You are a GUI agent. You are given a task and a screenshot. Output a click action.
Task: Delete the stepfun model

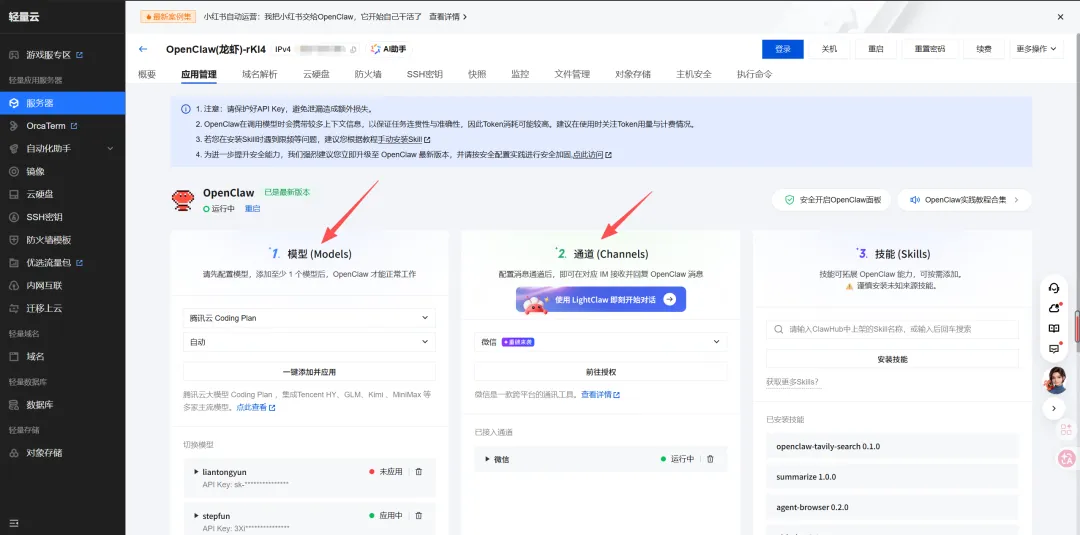click(x=419, y=515)
